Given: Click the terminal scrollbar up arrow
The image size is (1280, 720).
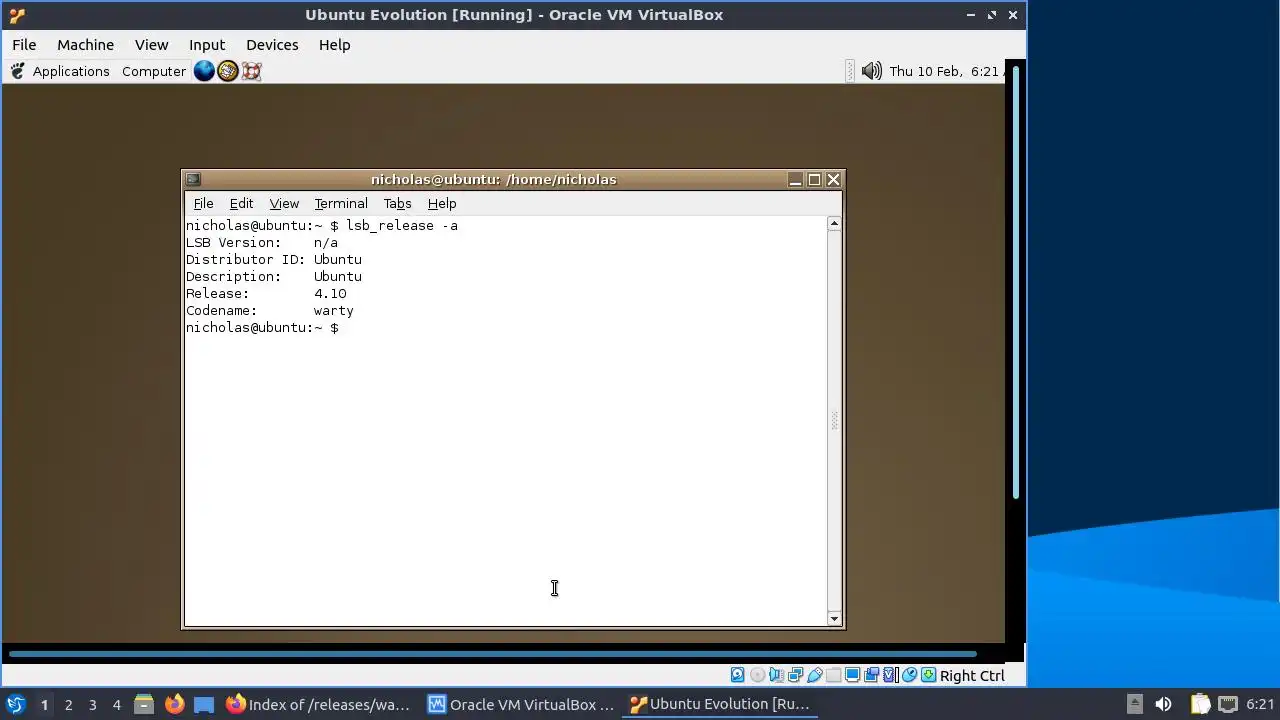Looking at the screenshot, I should tap(834, 224).
